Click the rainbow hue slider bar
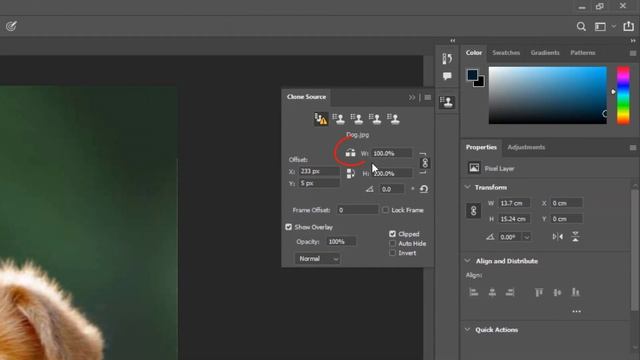 [x=623, y=96]
